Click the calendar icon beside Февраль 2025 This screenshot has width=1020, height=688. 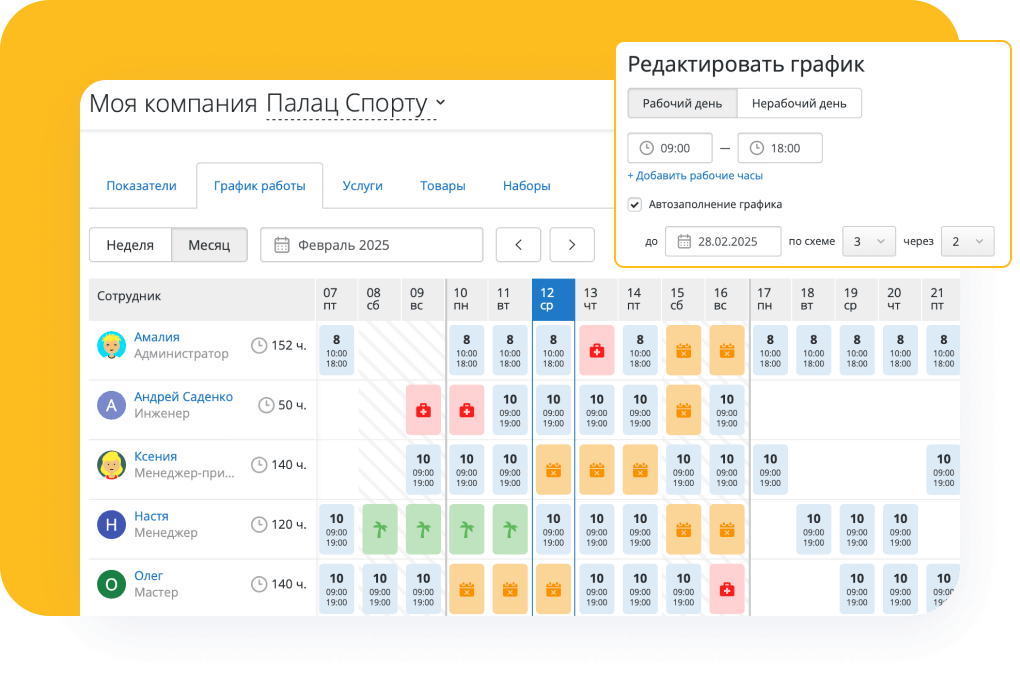(283, 244)
